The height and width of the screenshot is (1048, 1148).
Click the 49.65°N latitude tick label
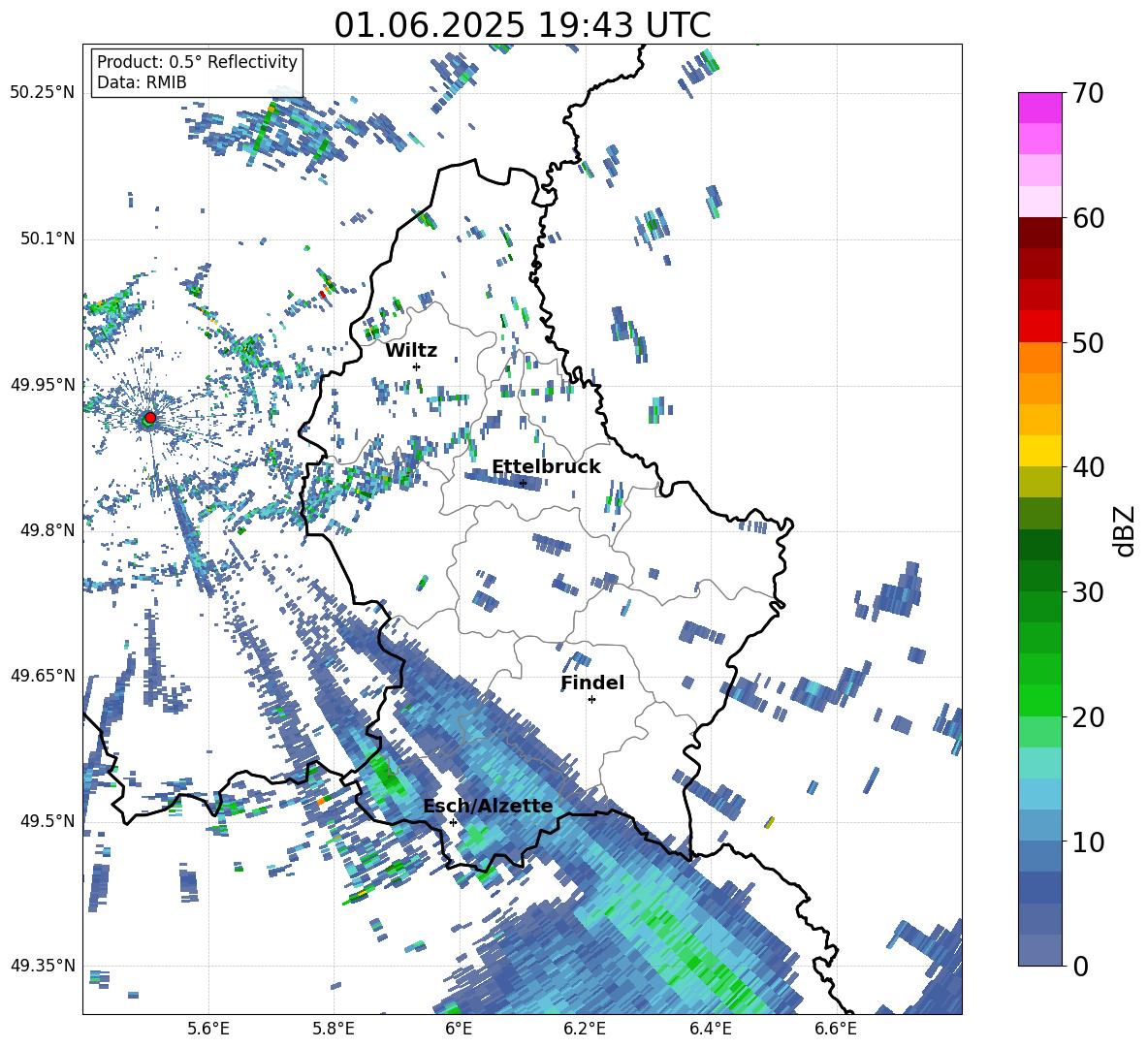click(x=43, y=675)
